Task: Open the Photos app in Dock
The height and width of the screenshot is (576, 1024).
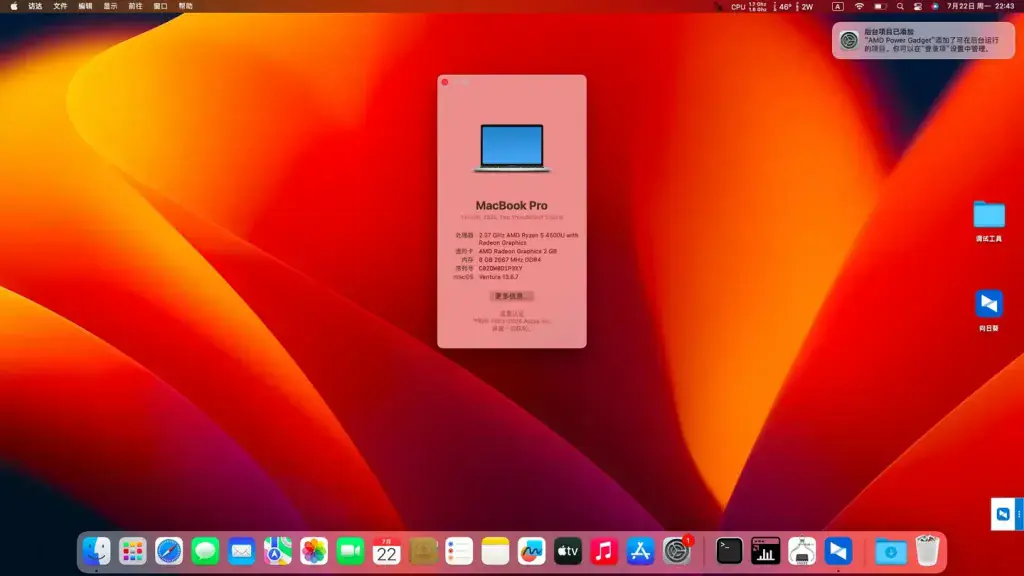Action: pos(314,552)
